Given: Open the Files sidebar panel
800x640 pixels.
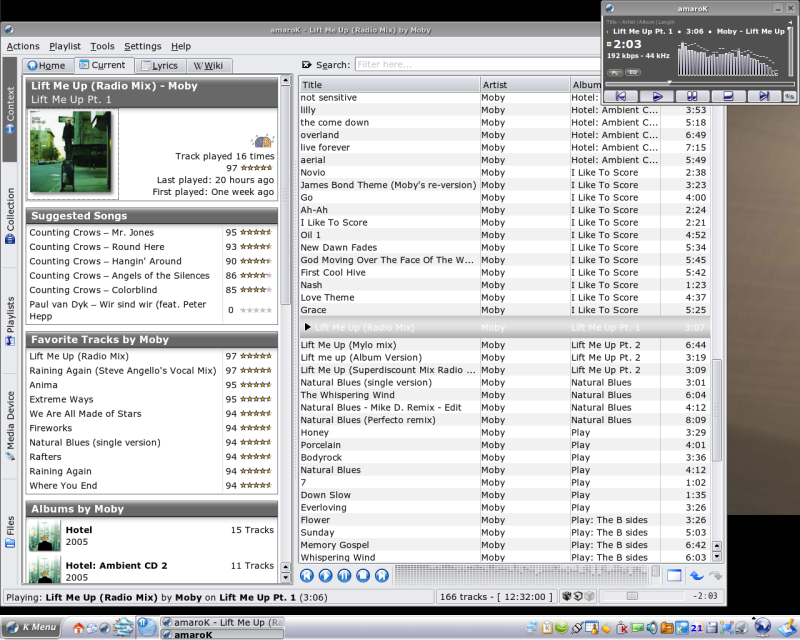Looking at the screenshot, I should pyautogui.click(x=10, y=532).
